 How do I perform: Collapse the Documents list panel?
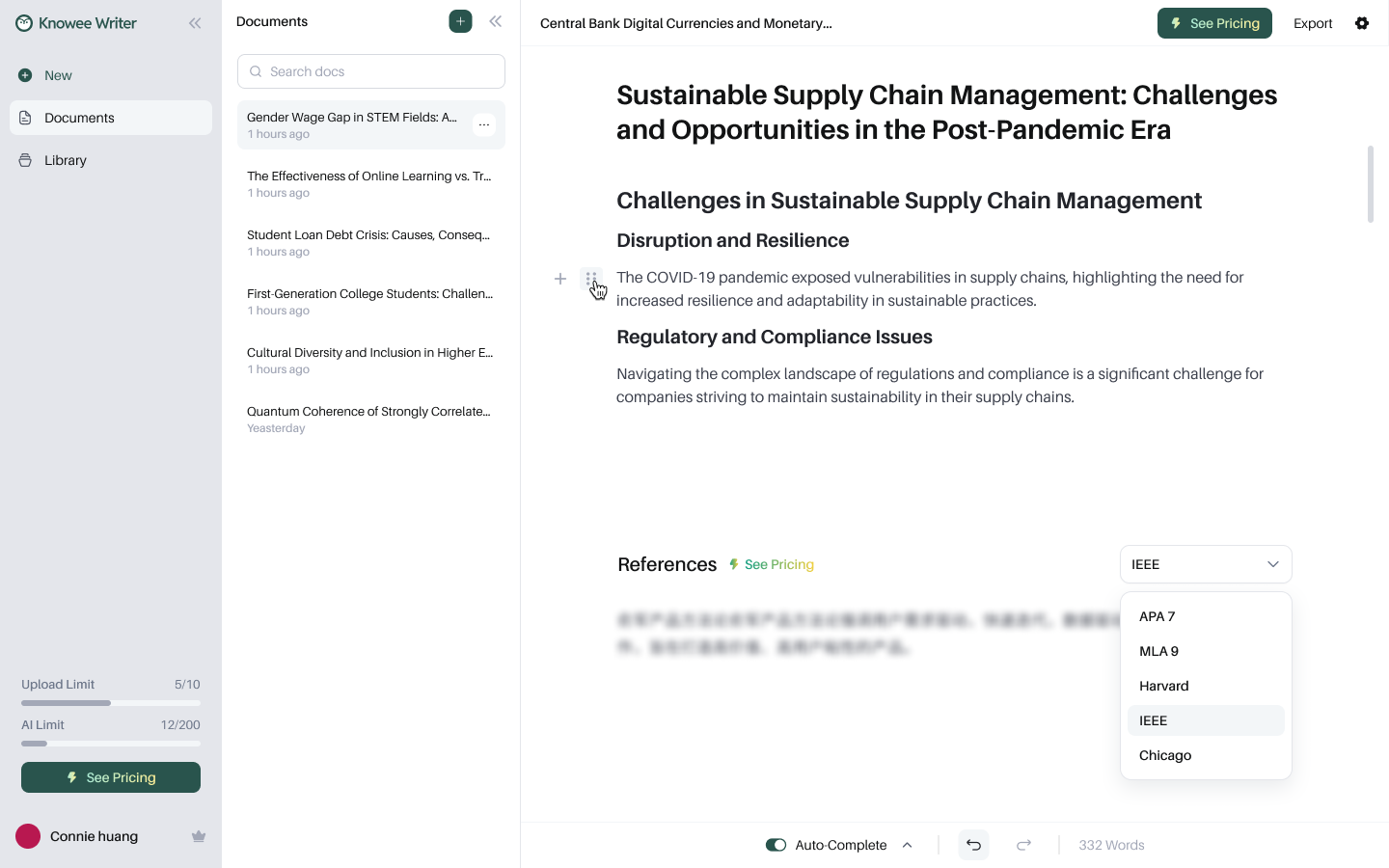pos(495,21)
